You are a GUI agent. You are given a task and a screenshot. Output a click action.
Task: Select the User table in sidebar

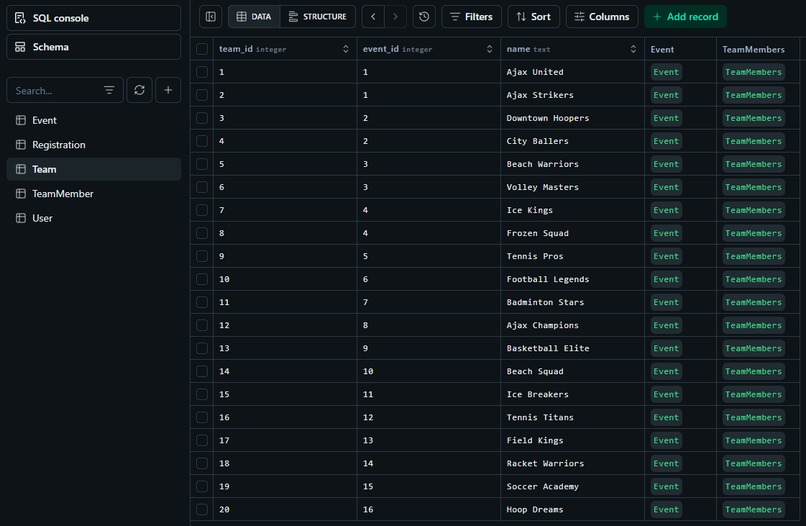[x=94, y=218]
